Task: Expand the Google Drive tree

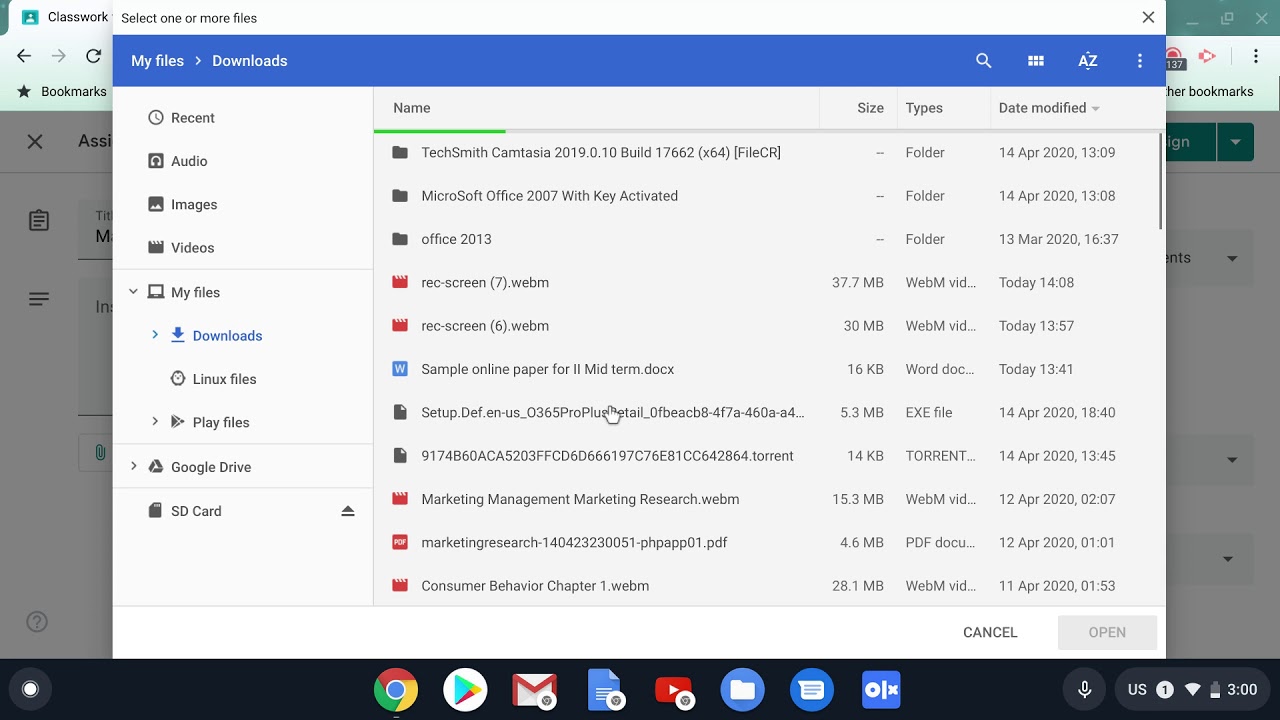Action: tap(133, 467)
